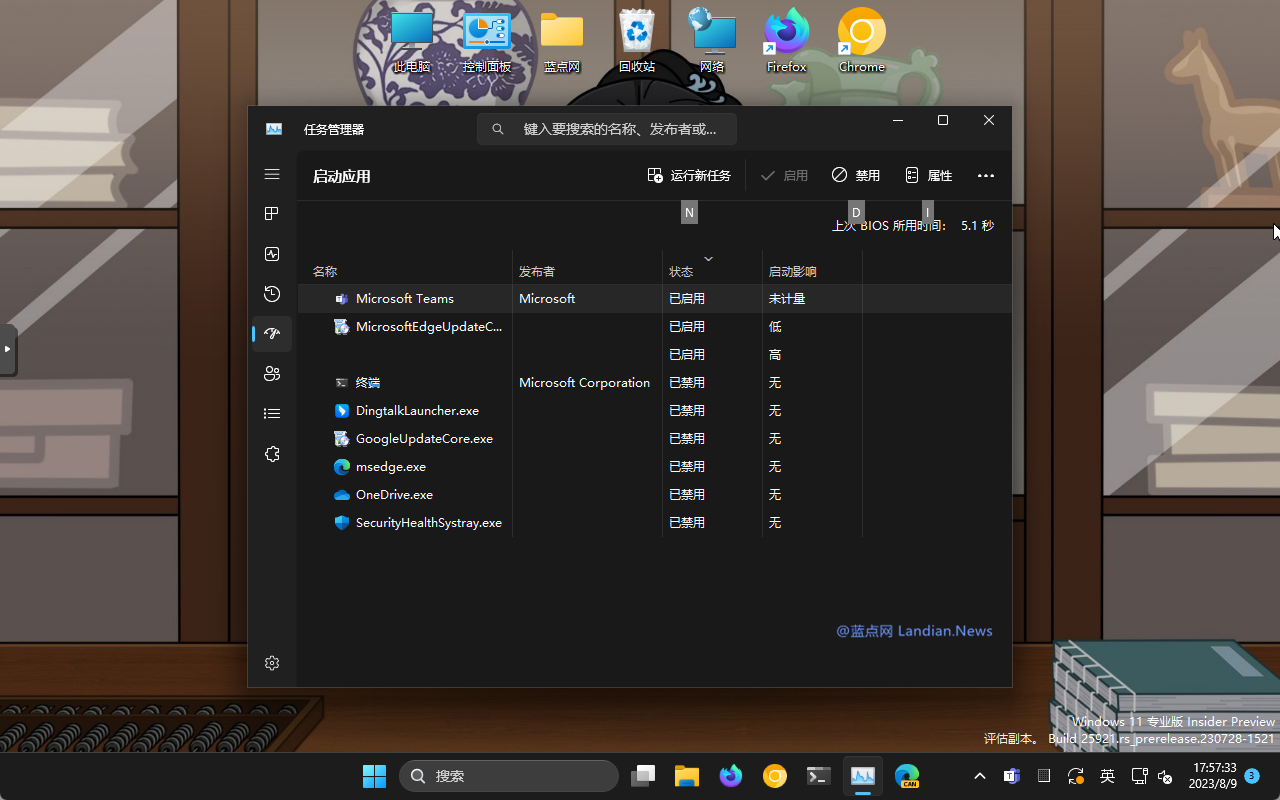Open the Services page puzzle icon
Image resolution: width=1280 pixels, height=800 pixels.
[272, 454]
